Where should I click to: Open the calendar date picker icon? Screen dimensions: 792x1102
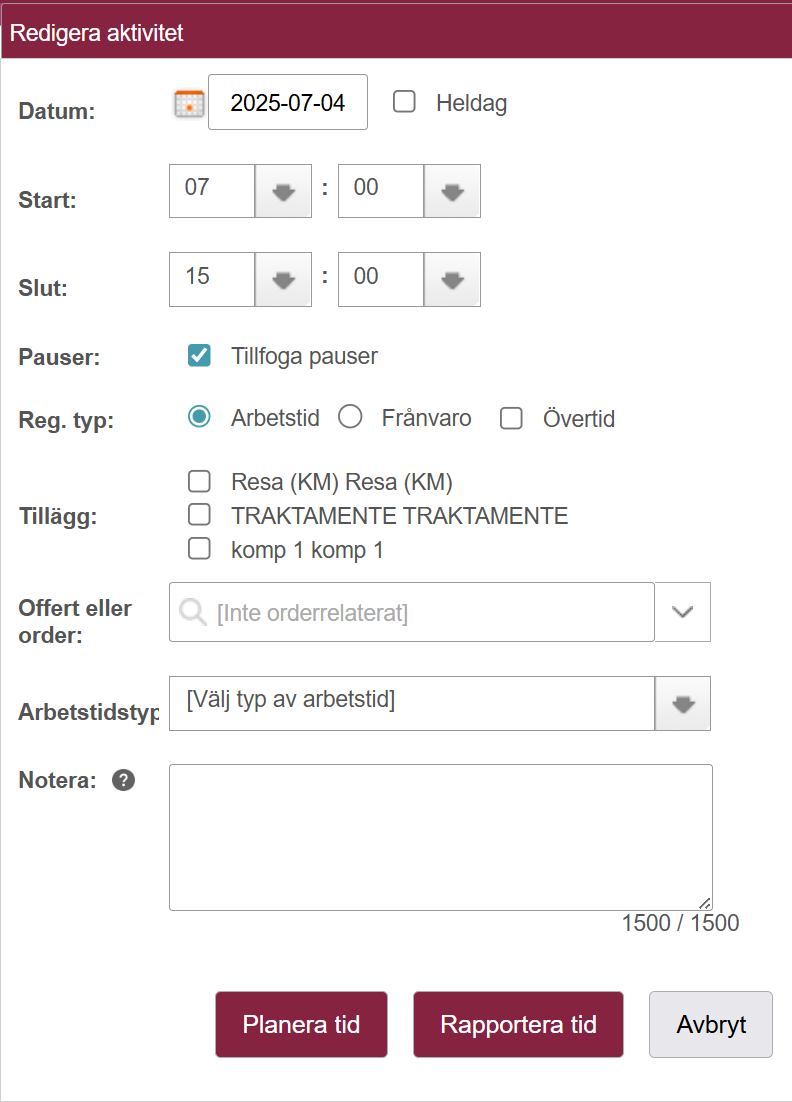[189, 104]
